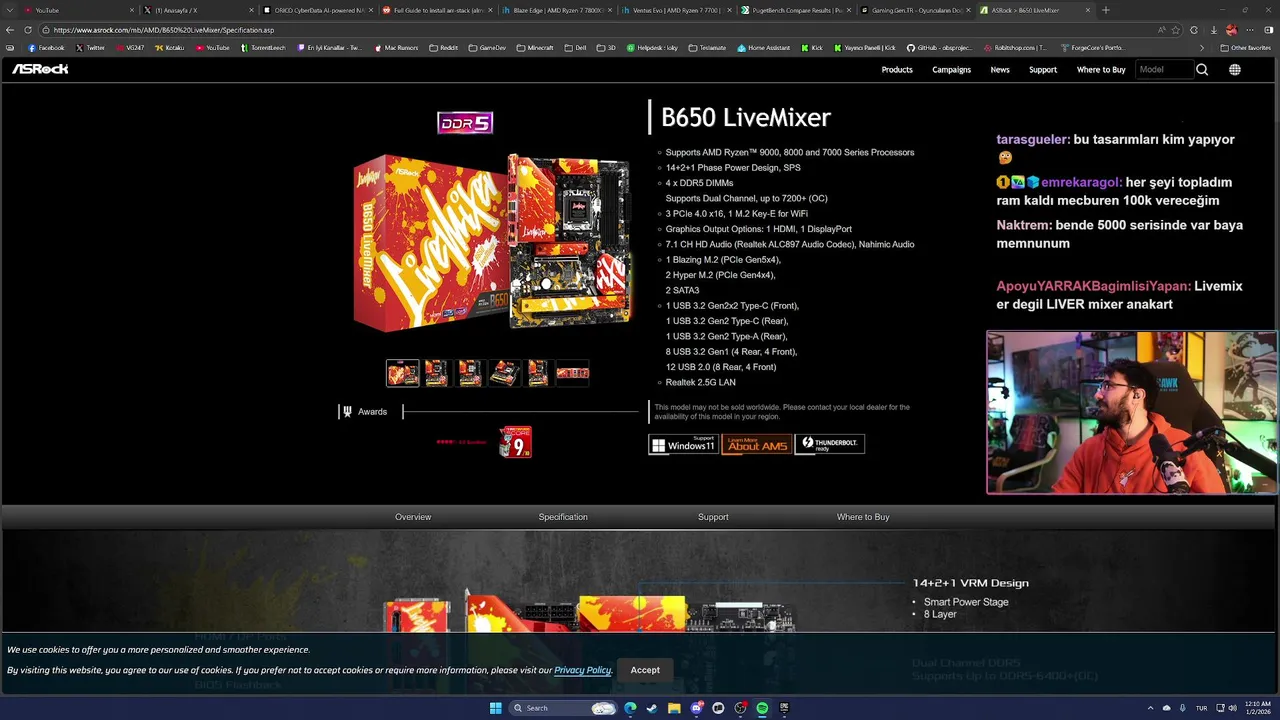
Task: Open the Support menu in header
Action: coord(1043,69)
